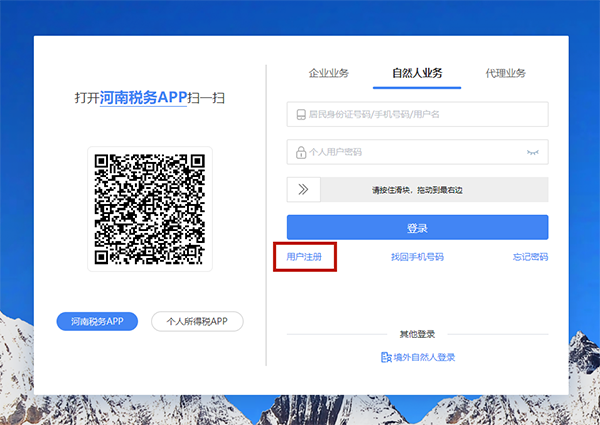The image size is (600, 425).
Task: Click the 请按住滑块 slider track
Action: tap(417, 189)
